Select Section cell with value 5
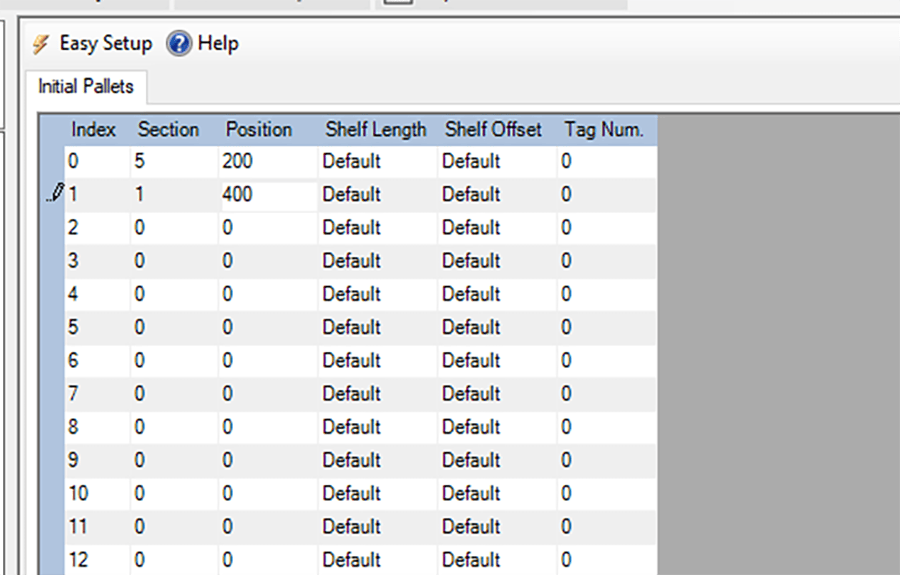900x575 pixels. pyautogui.click(x=174, y=161)
